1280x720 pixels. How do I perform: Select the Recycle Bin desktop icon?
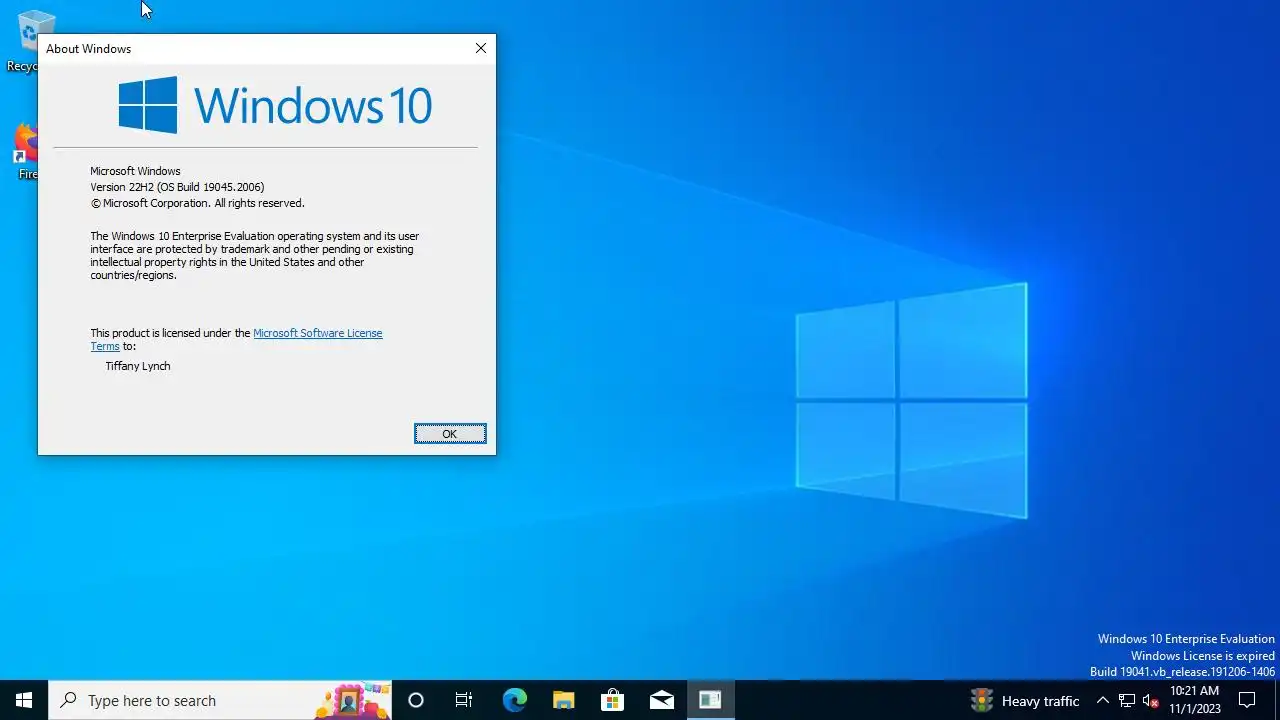tap(22, 40)
